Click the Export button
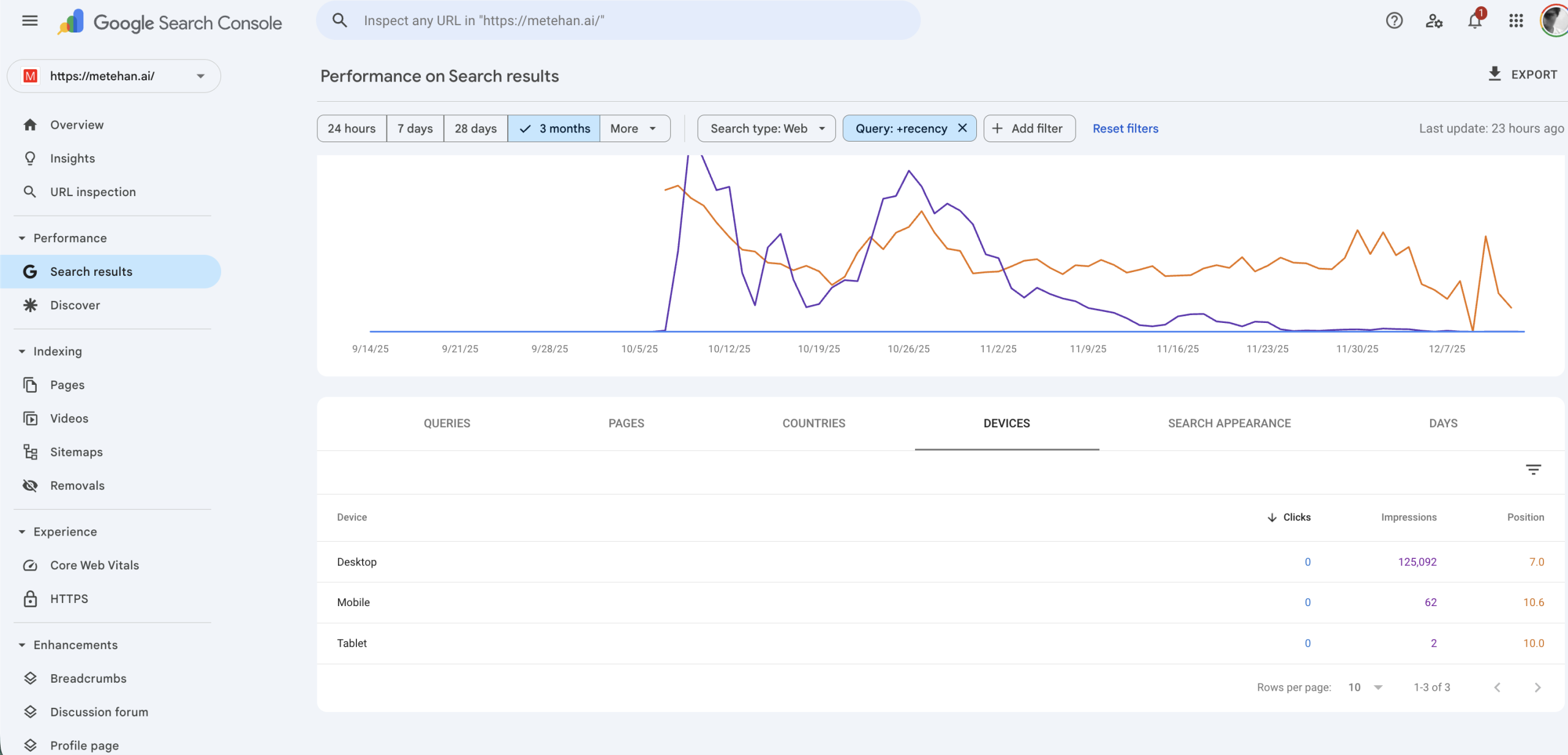The width and height of the screenshot is (1568, 755). 1523,75
